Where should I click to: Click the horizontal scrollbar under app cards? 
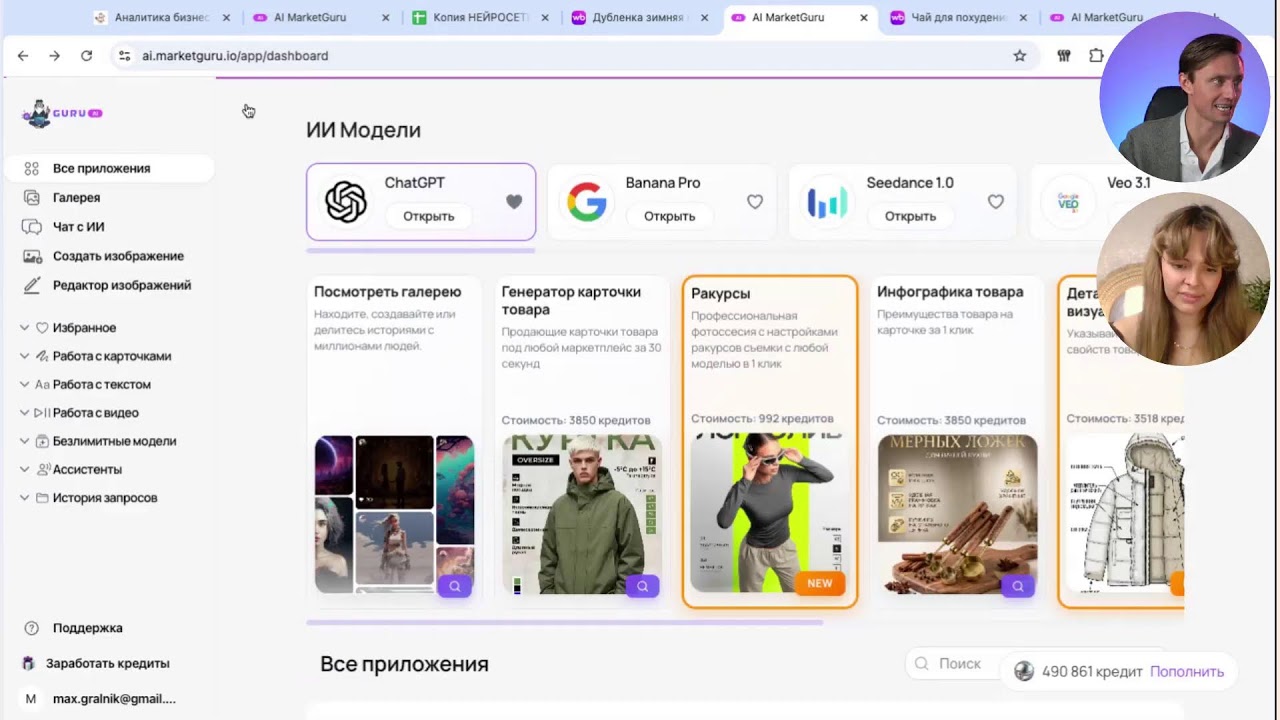(564, 622)
